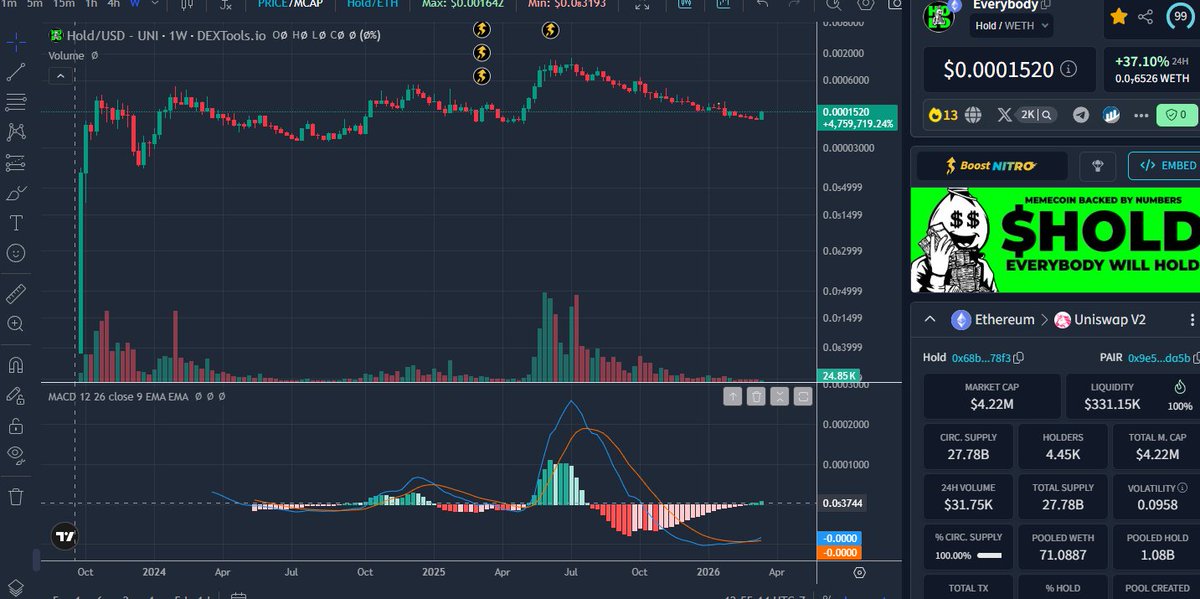
Task: Click the Boost NITRO button
Action: [x=991, y=166]
